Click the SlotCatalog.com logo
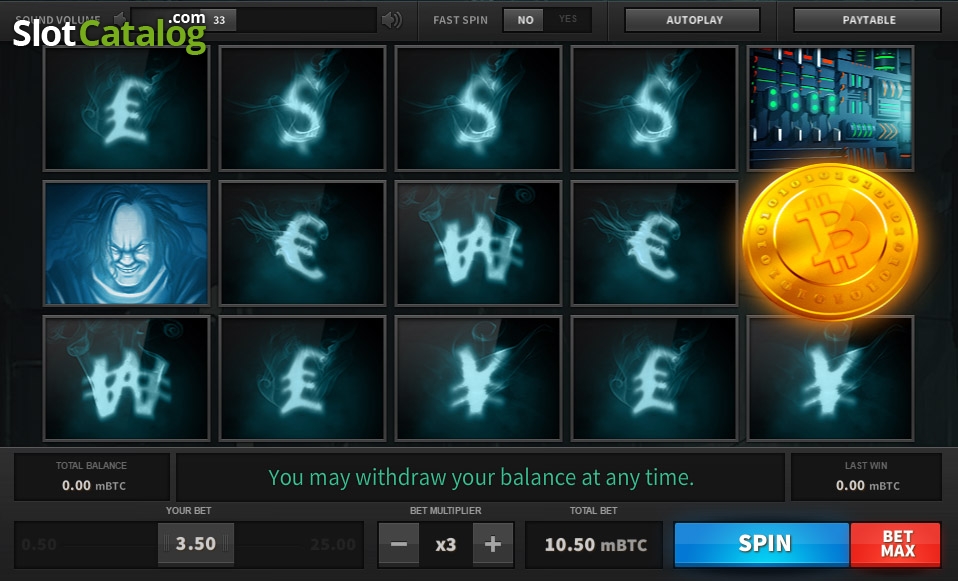 109,32
